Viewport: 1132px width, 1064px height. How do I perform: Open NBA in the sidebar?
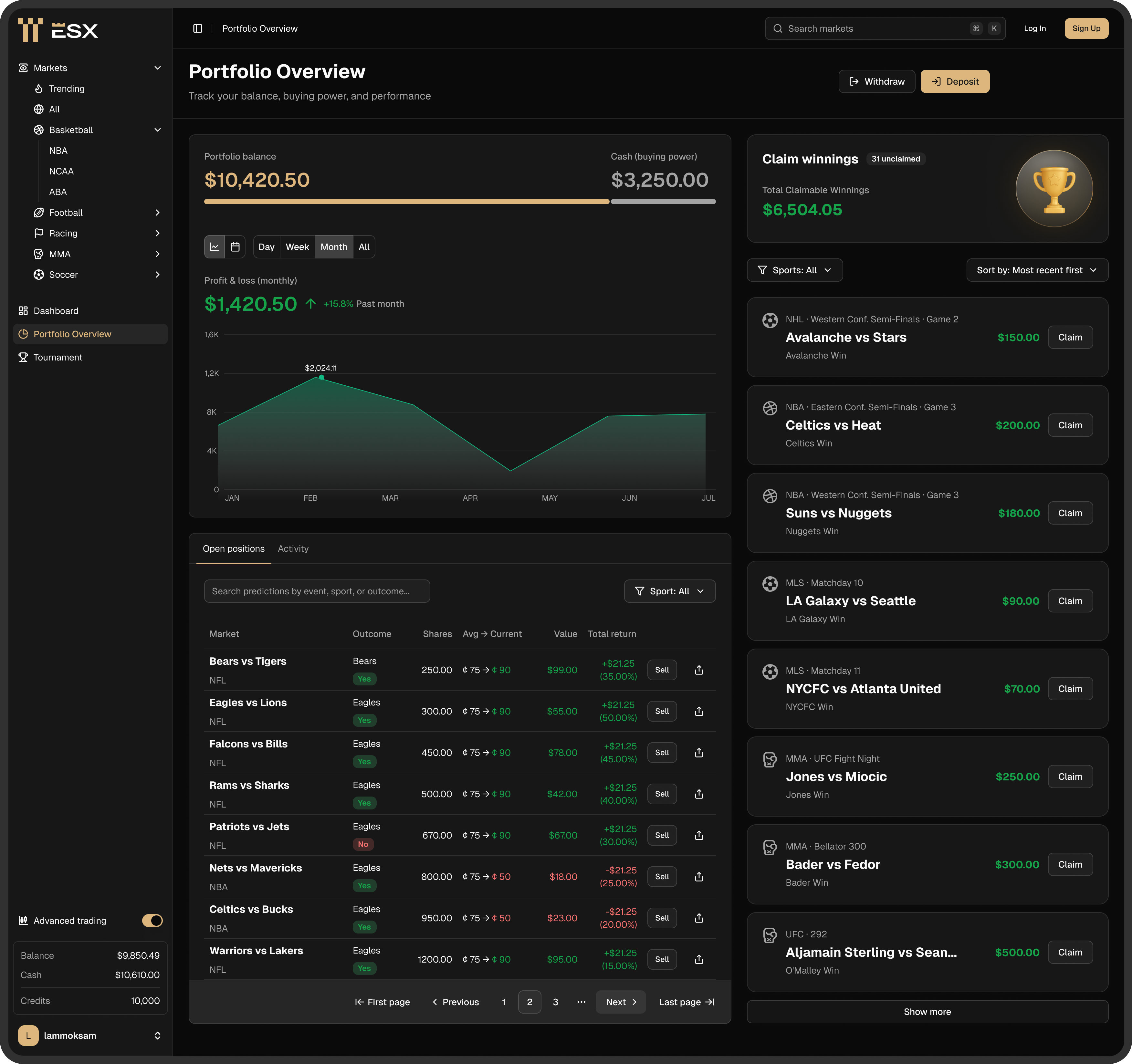[58, 151]
